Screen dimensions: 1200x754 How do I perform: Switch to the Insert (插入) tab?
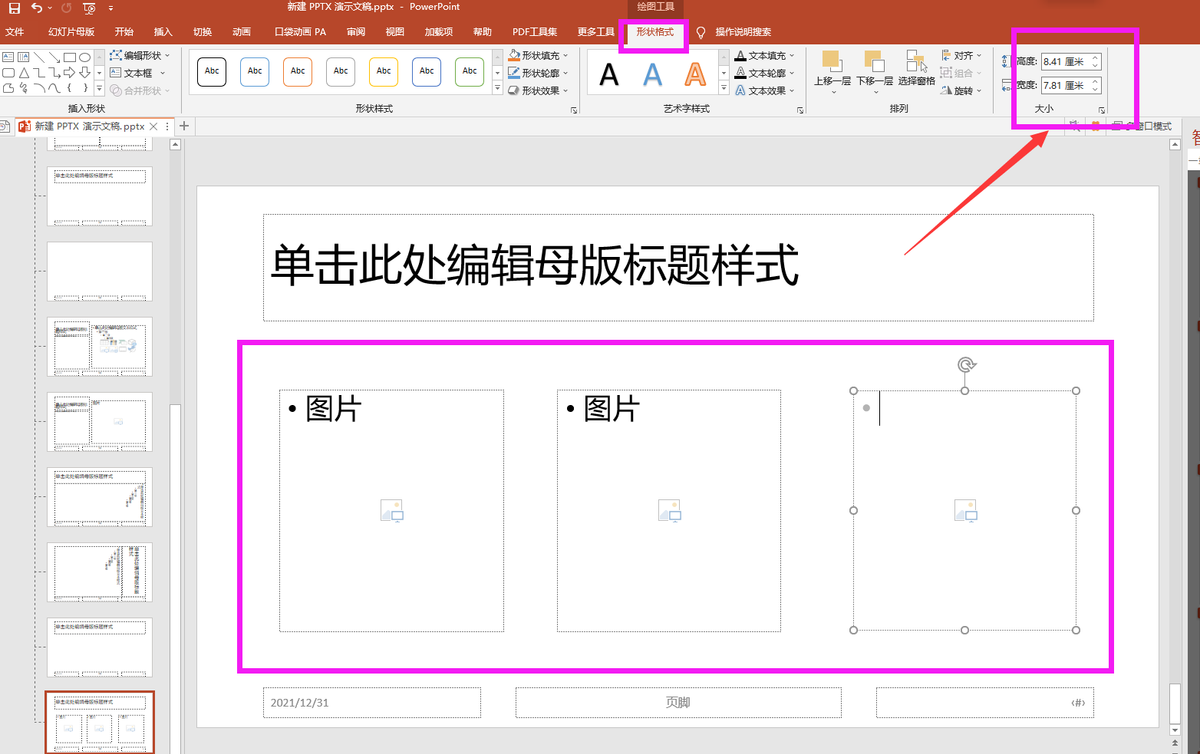point(163,32)
